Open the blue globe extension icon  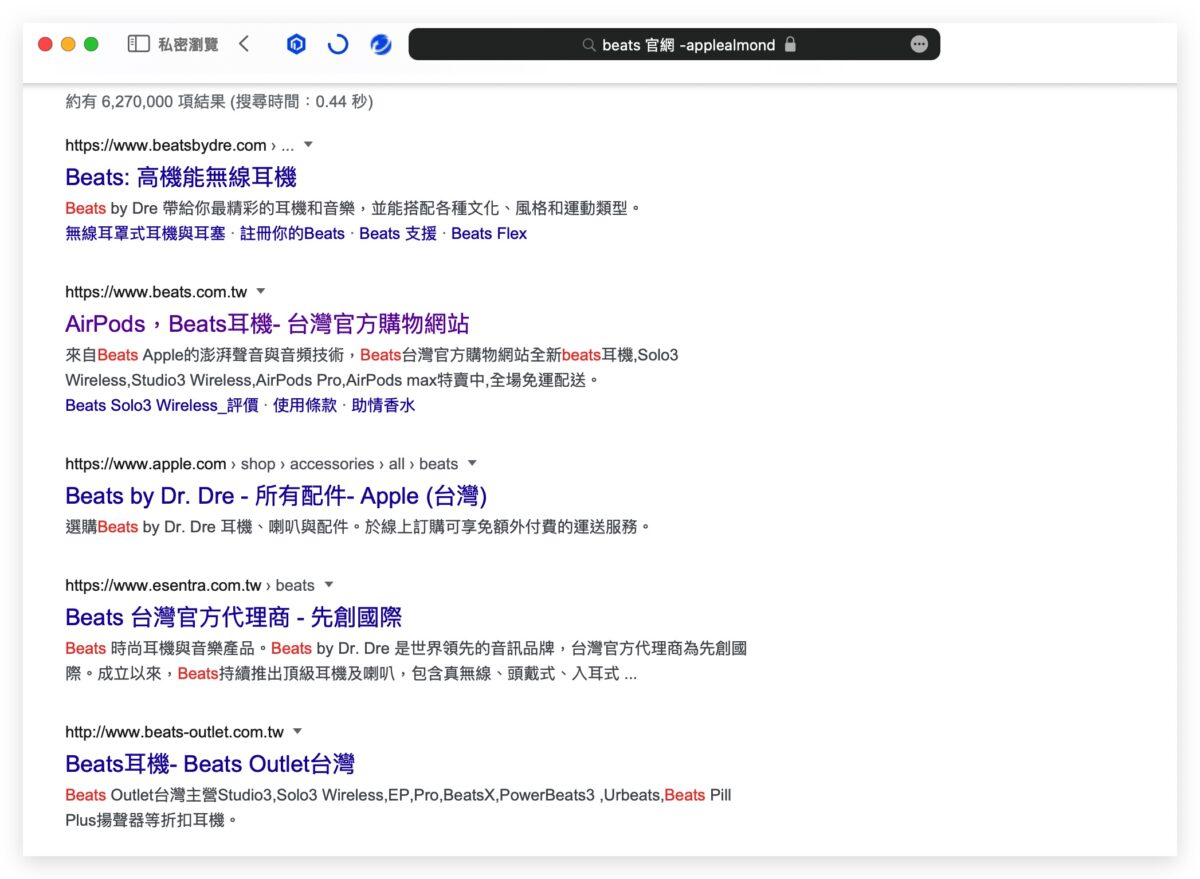pyautogui.click(x=380, y=44)
